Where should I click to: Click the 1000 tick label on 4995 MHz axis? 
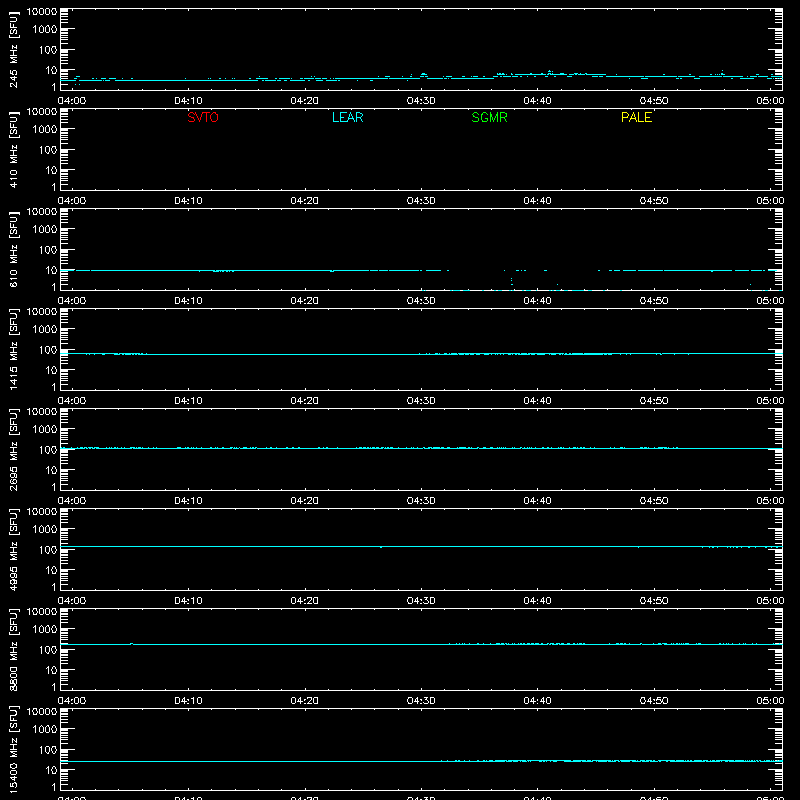tap(45, 530)
